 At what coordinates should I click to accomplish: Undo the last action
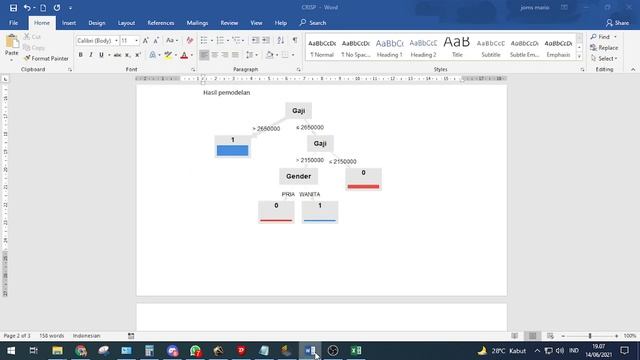coord(27,7)
